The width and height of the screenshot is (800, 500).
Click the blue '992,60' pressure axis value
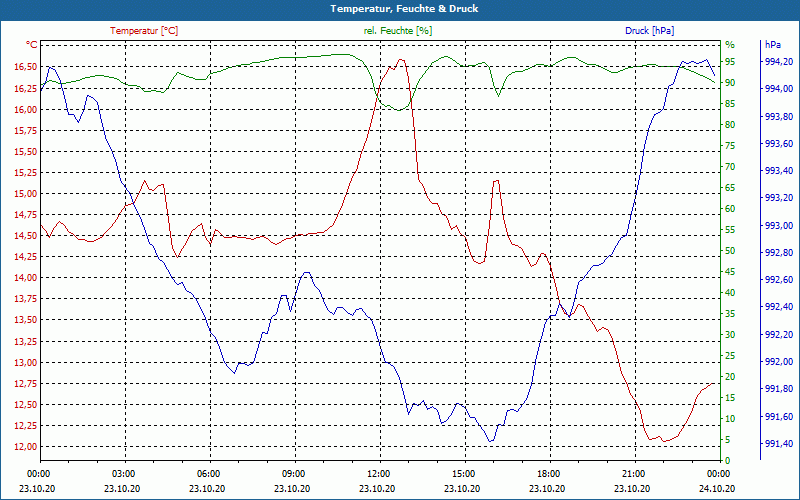pyautogui.click(x=779, y=280)
